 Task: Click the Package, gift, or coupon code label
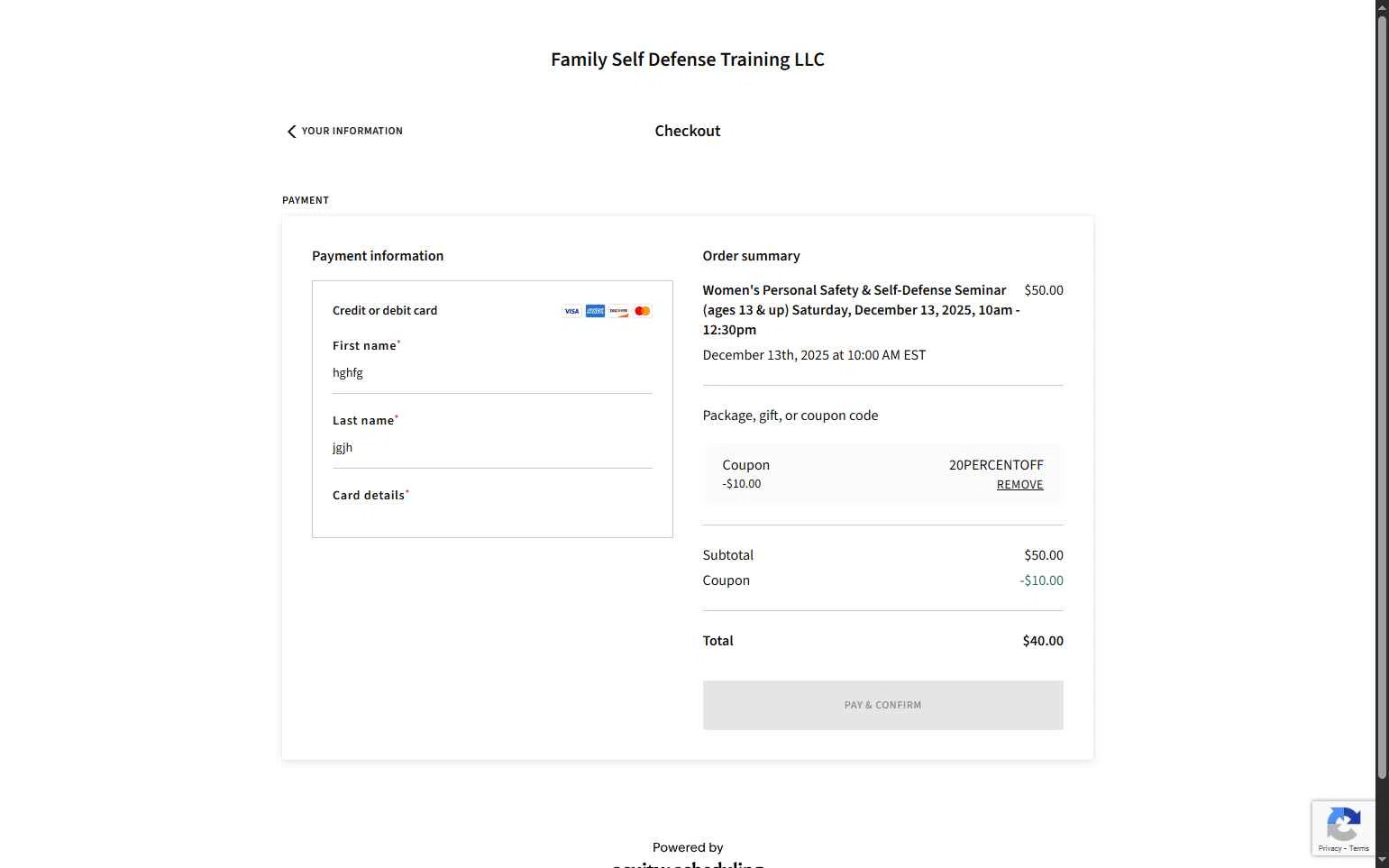(790, 416)
